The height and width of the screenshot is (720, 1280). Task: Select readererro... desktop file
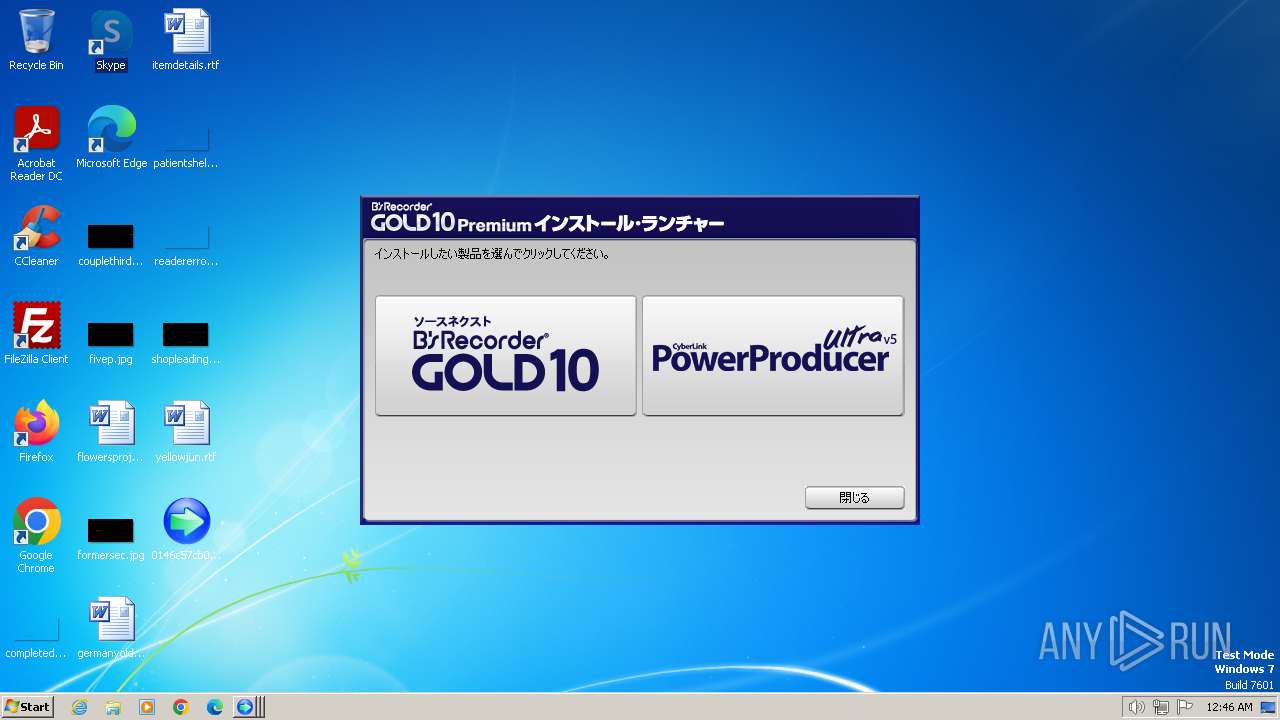186,245
